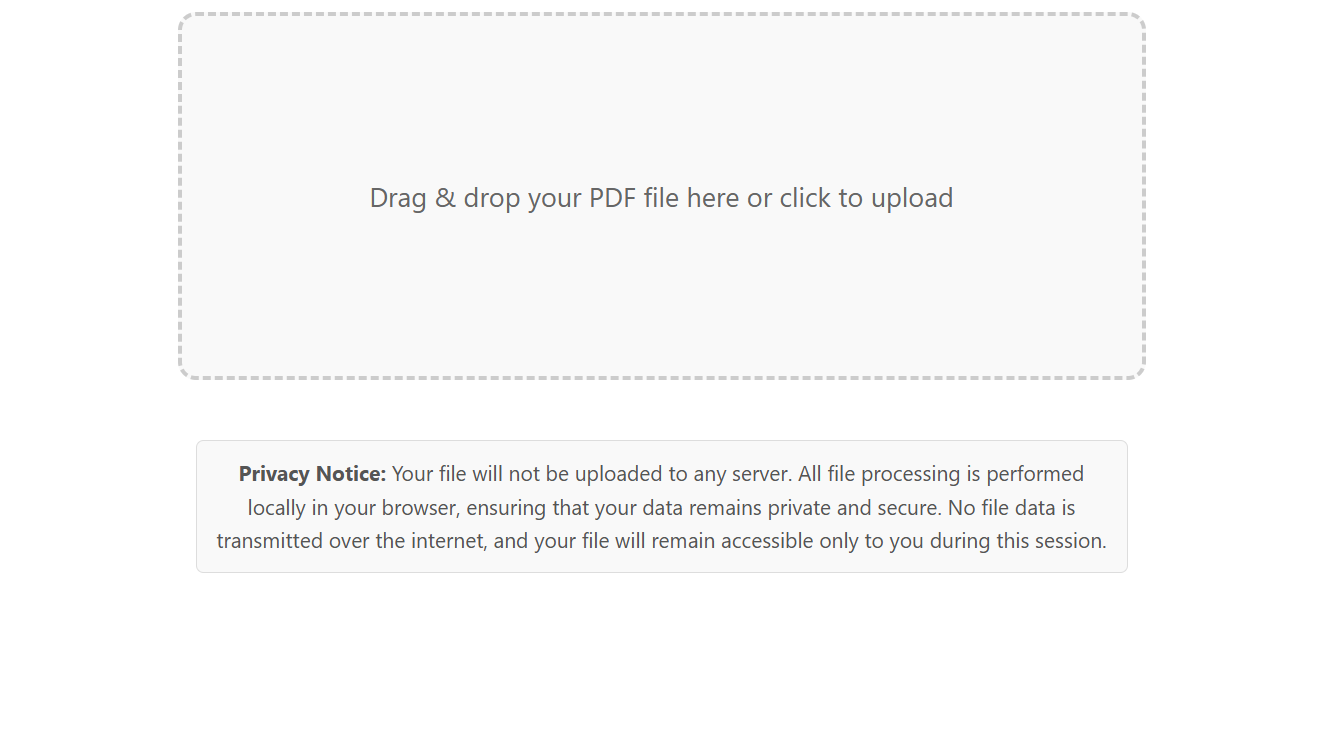The image size is (1331, 736).
Task: Click the ampersand in the upload prompt
Action: pos(445,198)
